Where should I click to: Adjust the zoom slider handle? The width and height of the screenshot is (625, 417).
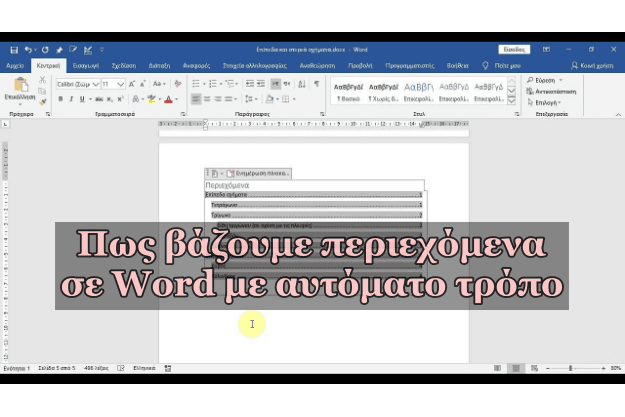pyautogui.click(x=570, y=368)
